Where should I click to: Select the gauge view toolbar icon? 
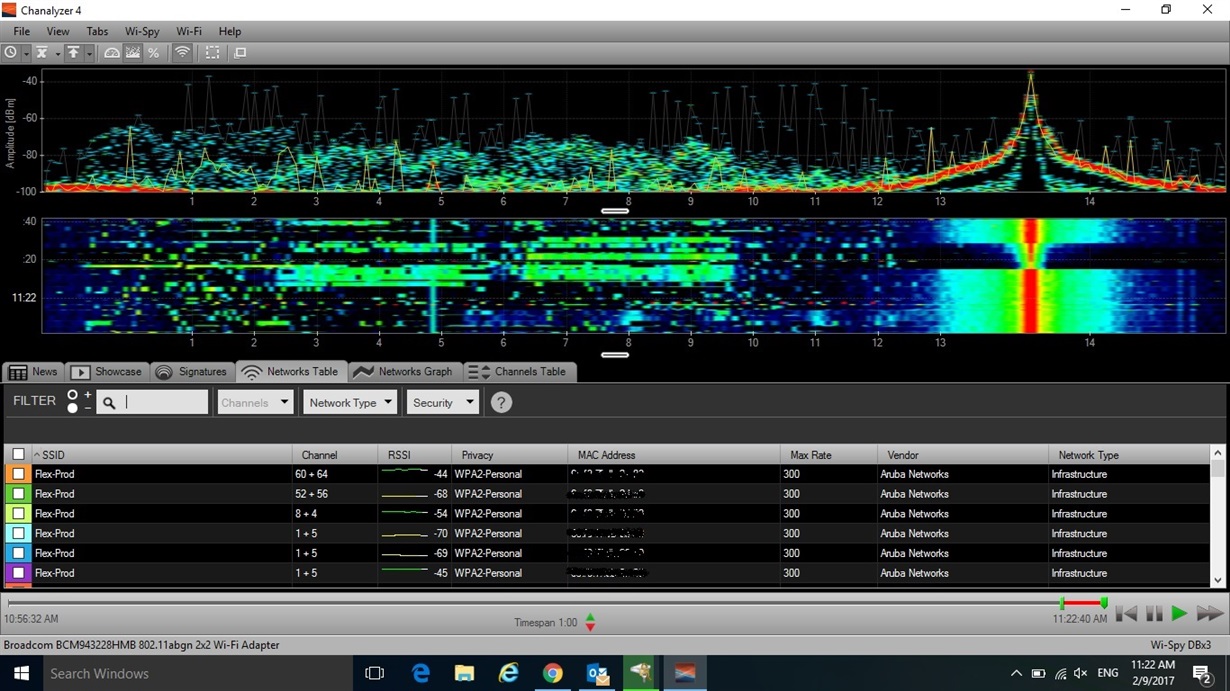[112, 52]
